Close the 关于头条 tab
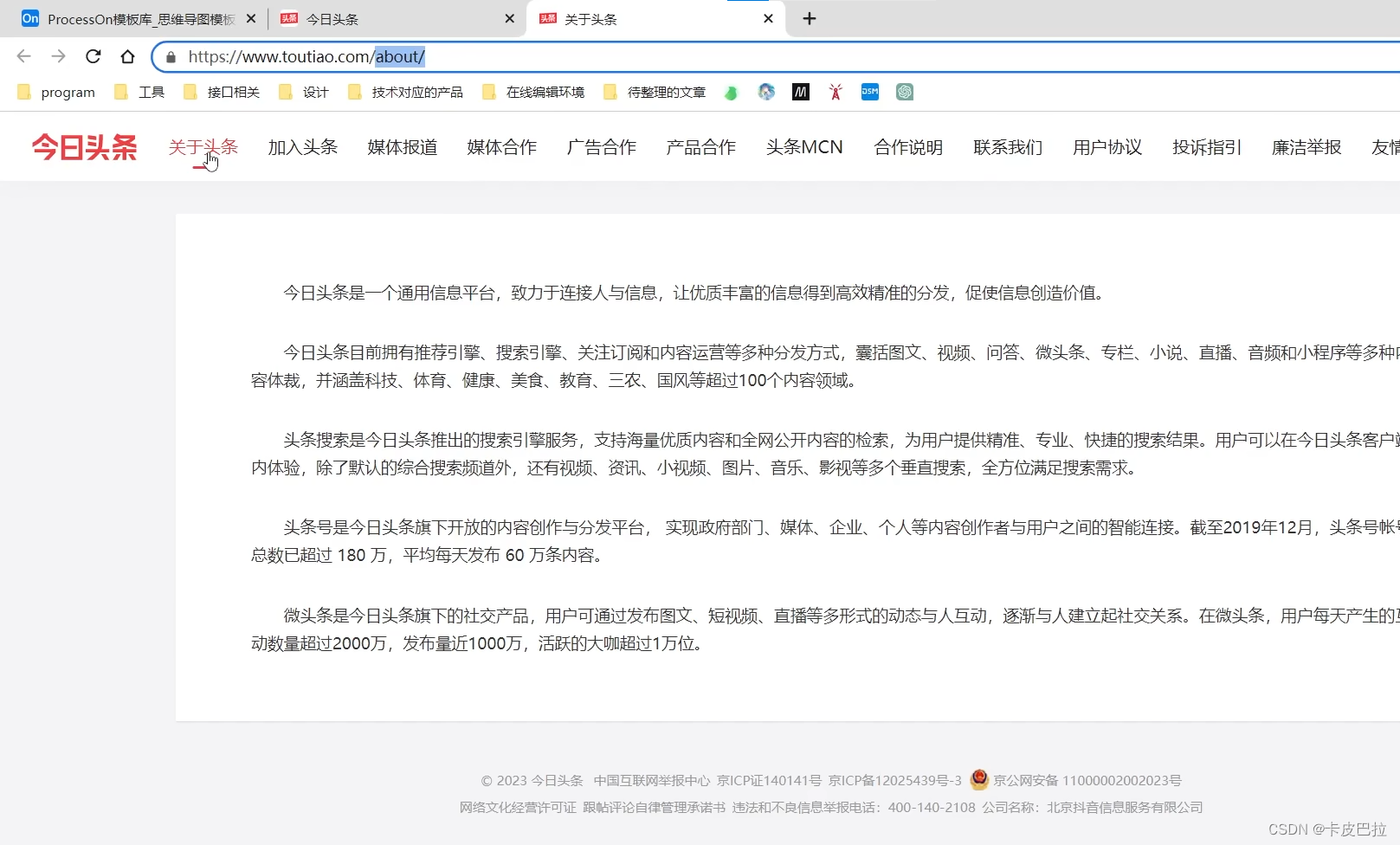 (768, 18)
